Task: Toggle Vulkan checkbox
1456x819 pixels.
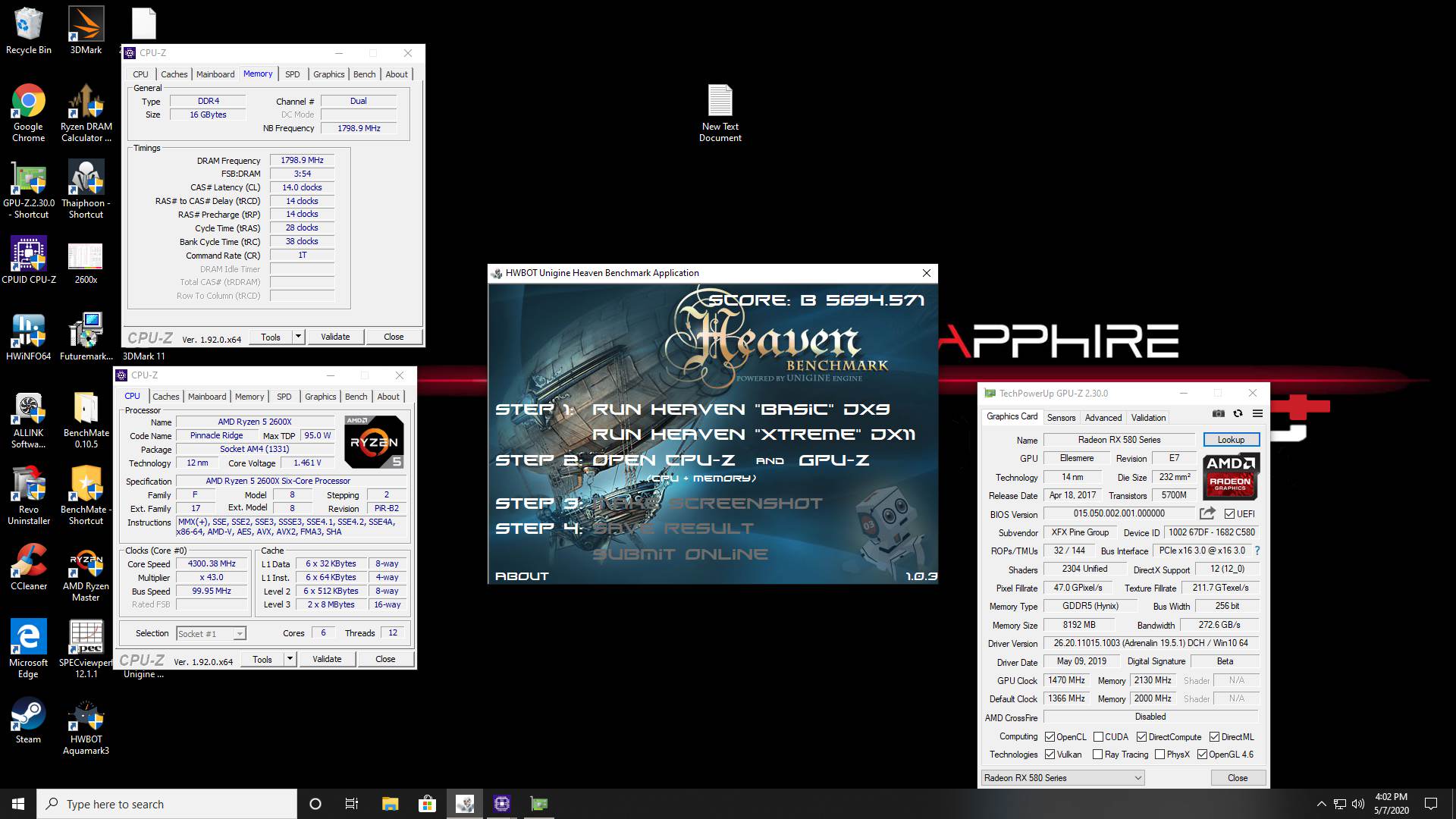Action: (x=1050, y=755)
